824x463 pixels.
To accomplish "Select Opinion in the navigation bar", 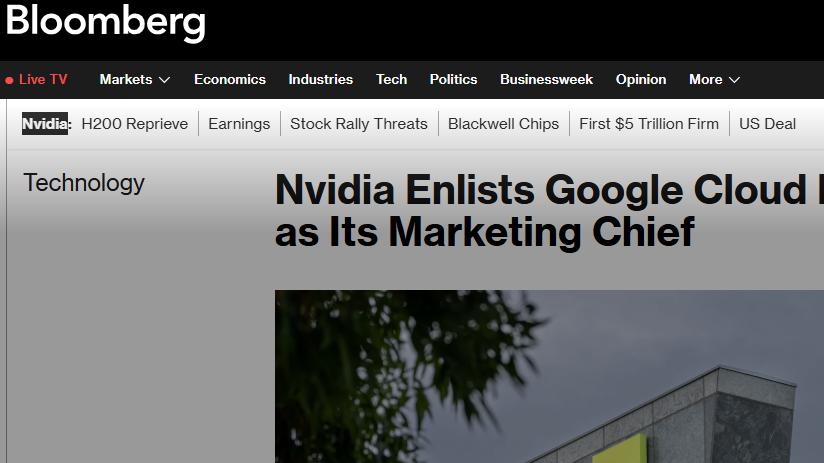I will point(641,80).
